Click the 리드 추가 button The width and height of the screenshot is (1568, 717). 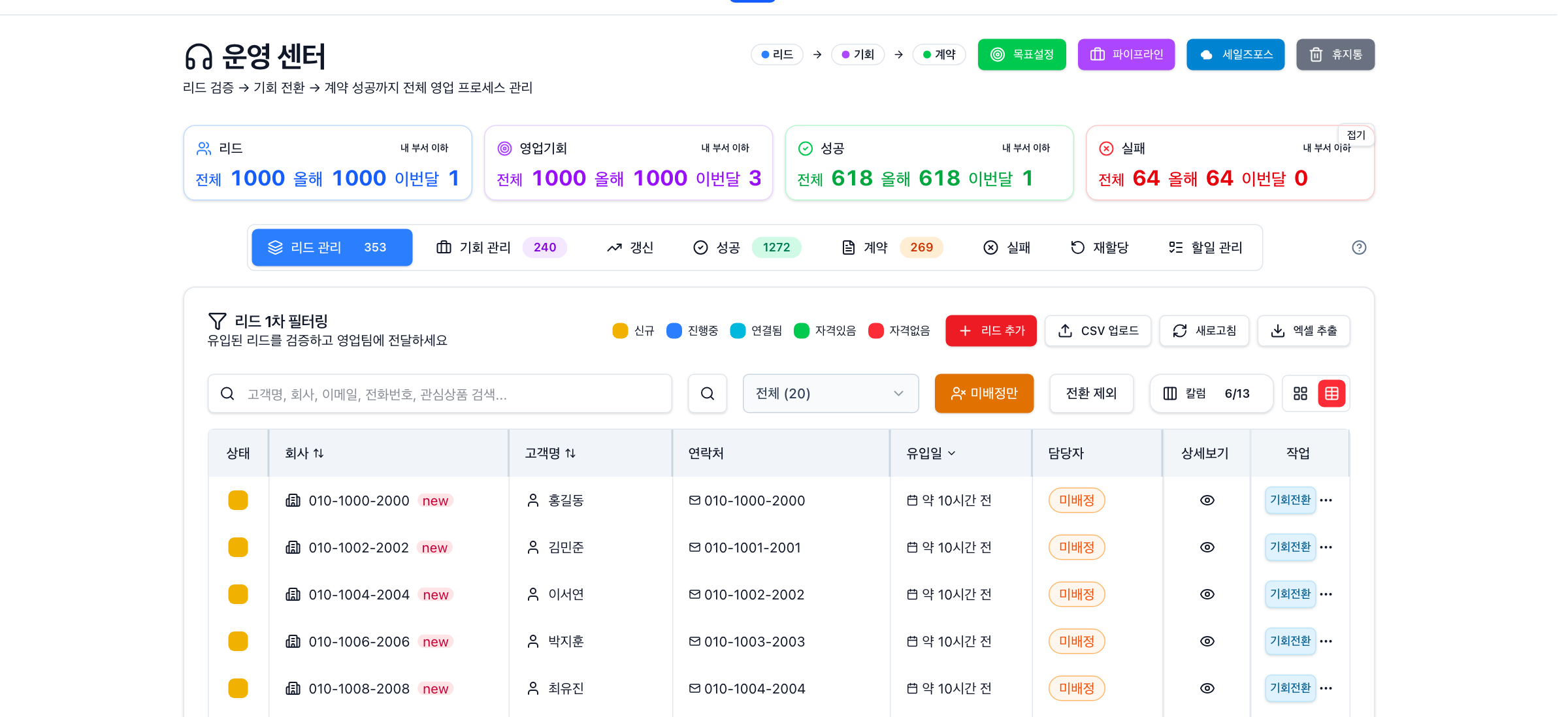(990, 330)
